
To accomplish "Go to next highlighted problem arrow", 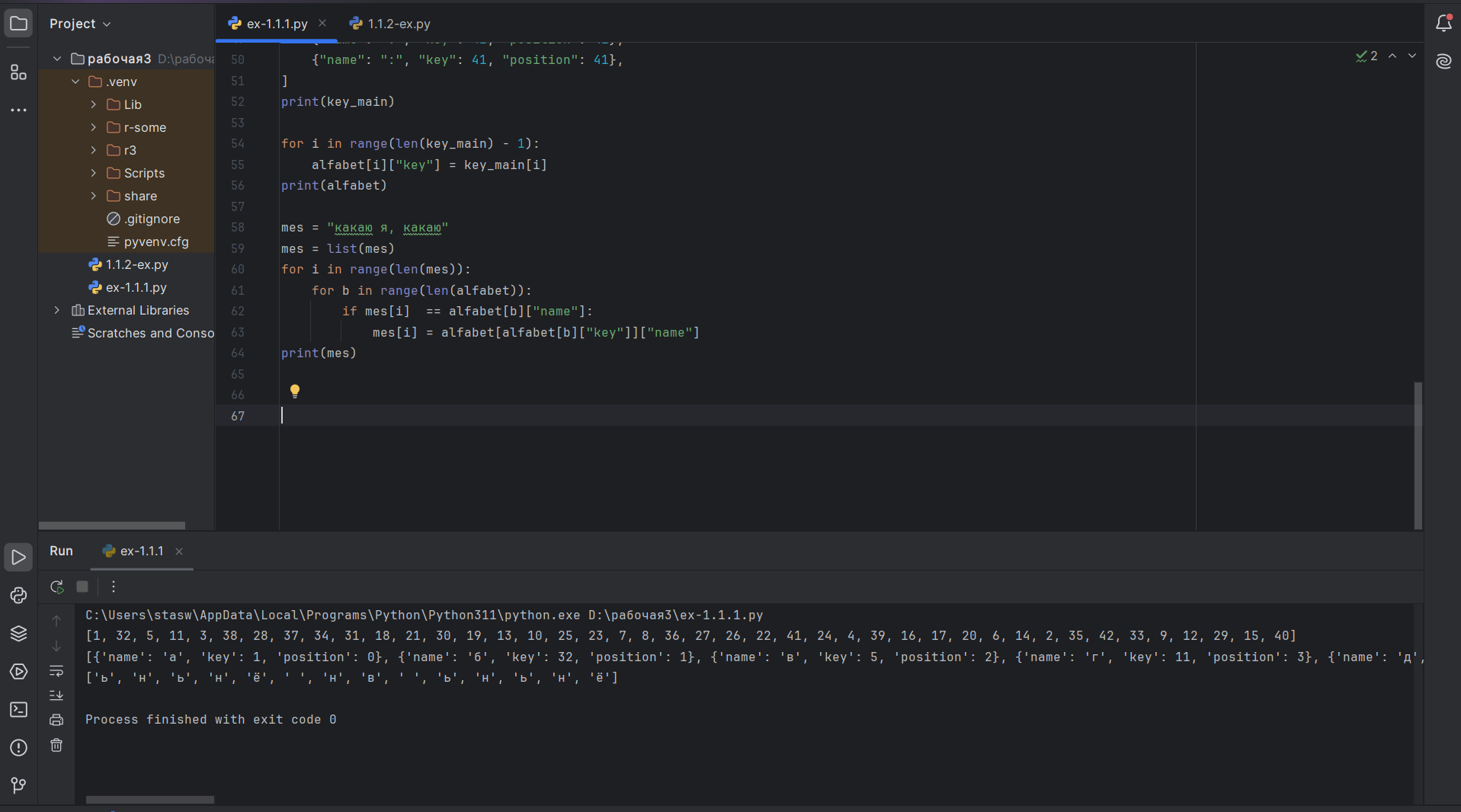I will pyautogui.click(x=1412, y=56).
